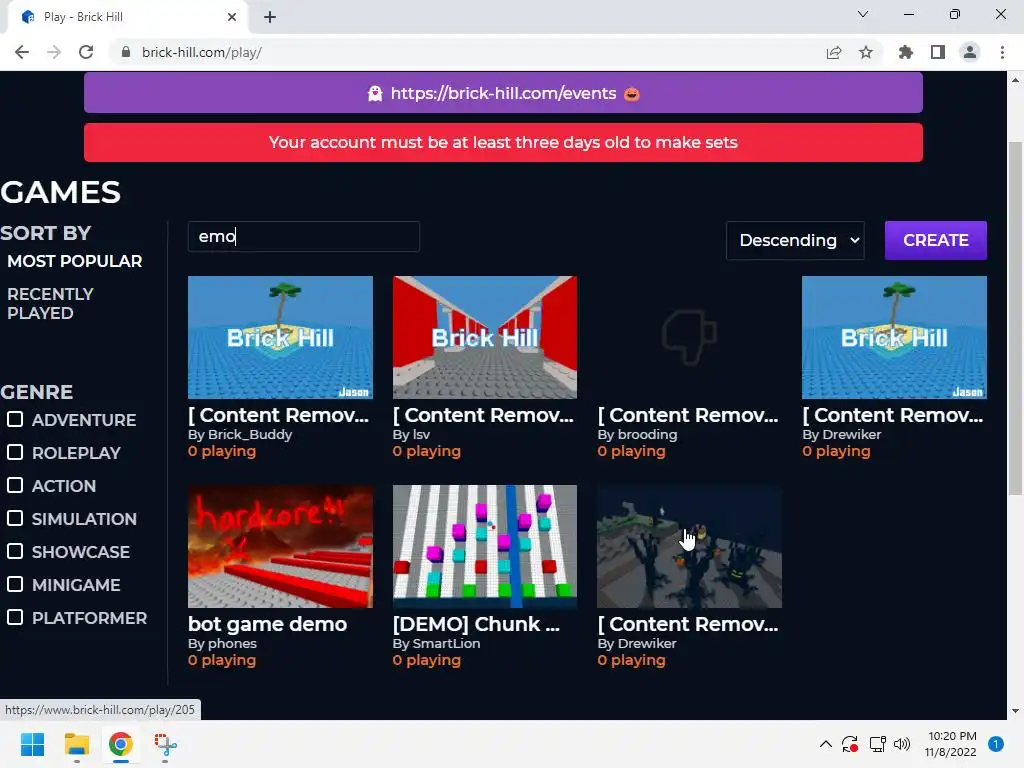Check the Adventure genre box
1024x768 pixels.
coord(15,419)
